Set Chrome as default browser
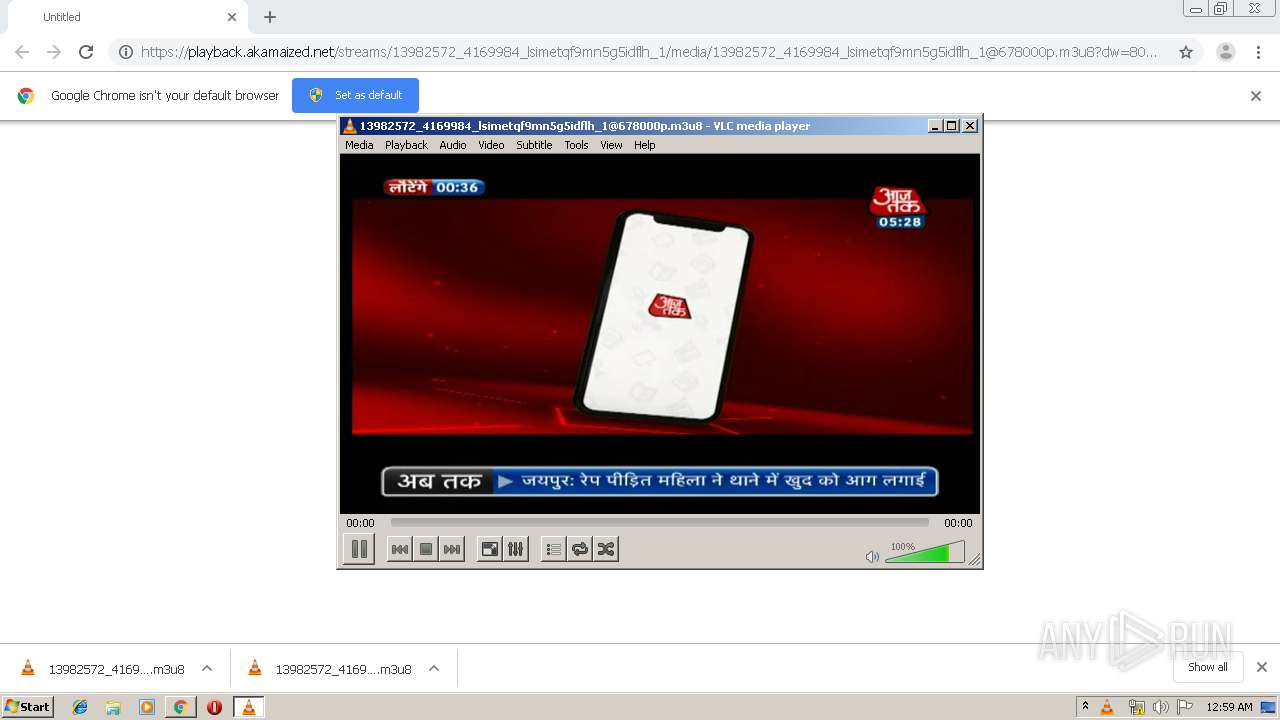Image resolution: width=1280 pixels, height=720 pixels. pyautogui.click(x=355, y=95)
